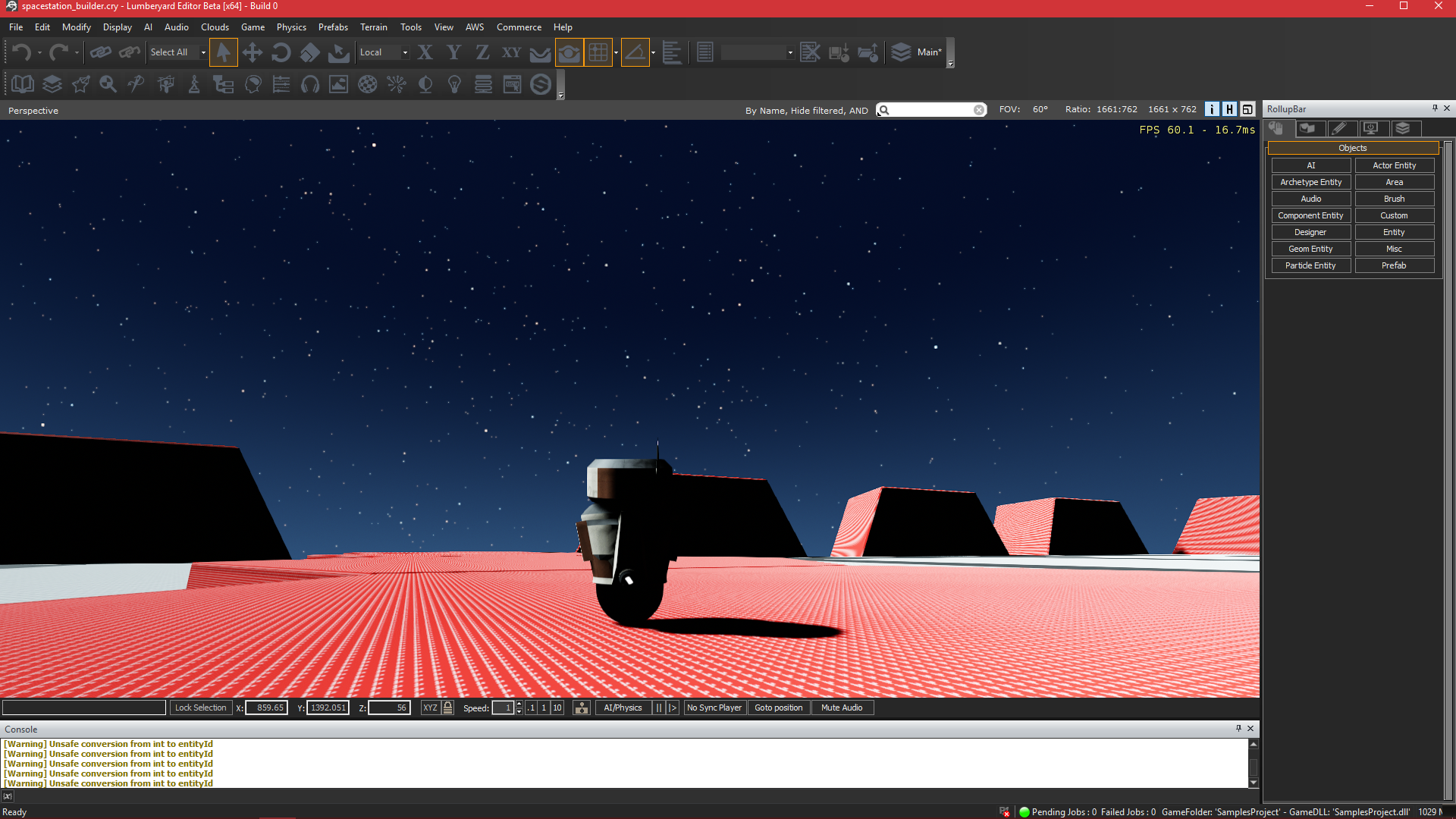Open the Audio headphones editor icon

pyautogui.click(x=310, y=84)
